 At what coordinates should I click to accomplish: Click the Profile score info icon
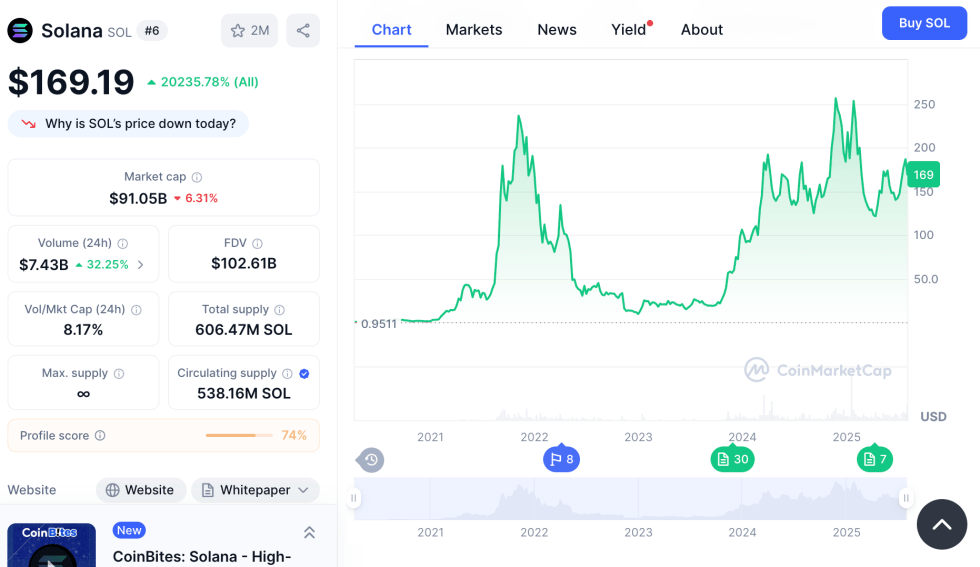[100, 436]
